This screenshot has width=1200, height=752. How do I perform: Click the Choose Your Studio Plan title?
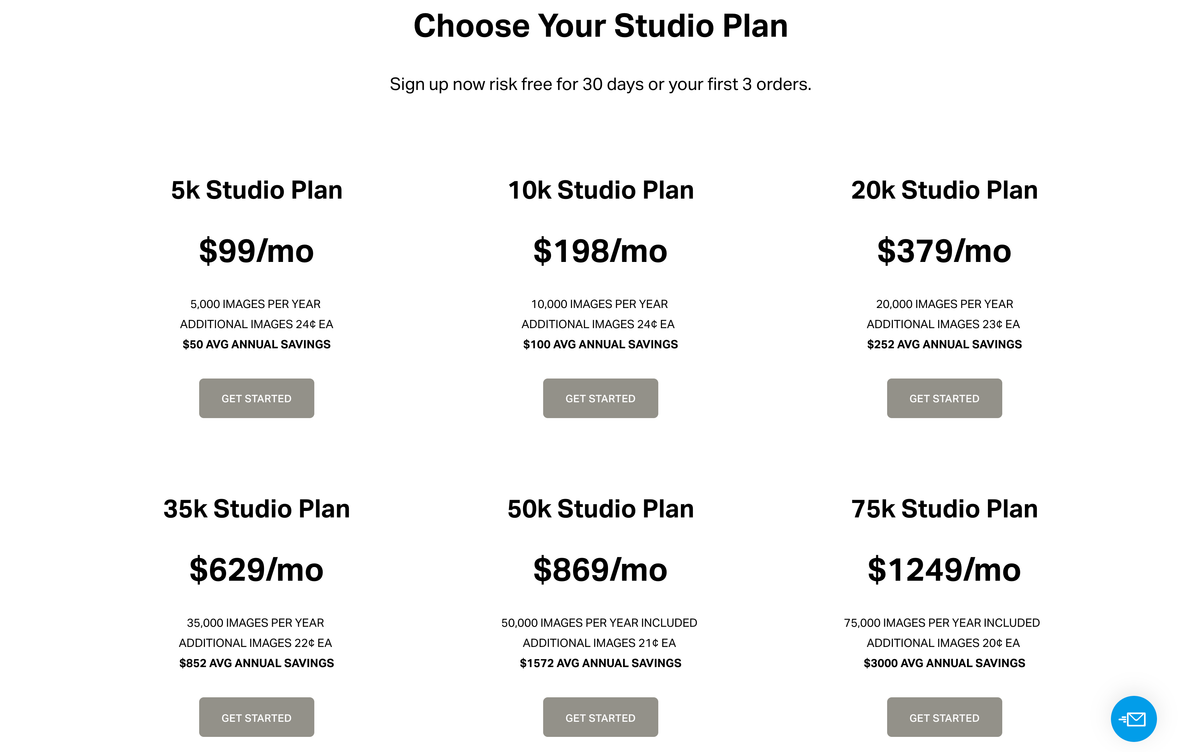point(600,26)
